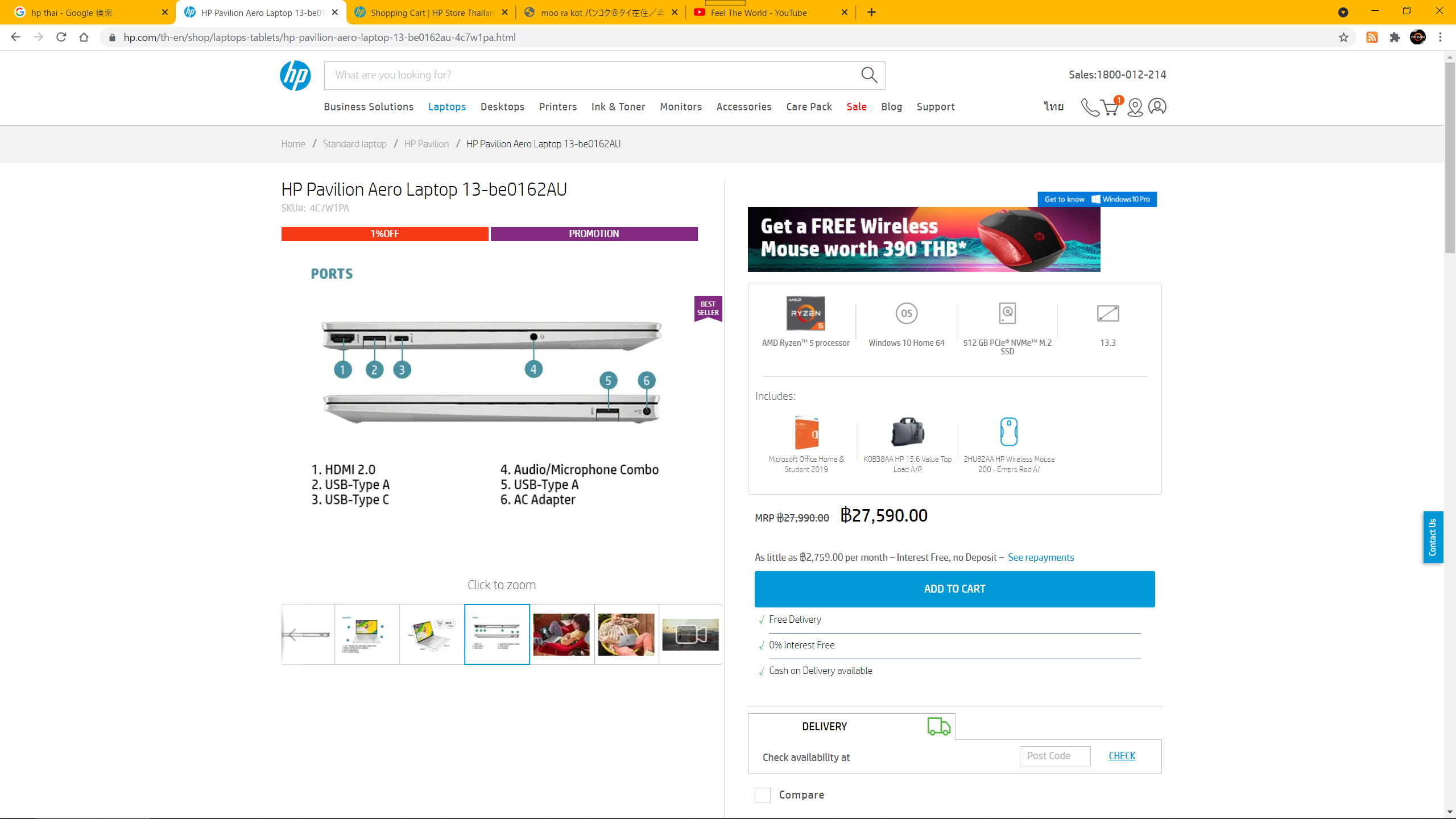Tick the Compare checkbox
1456x819 pixels.
coord(763,795)
